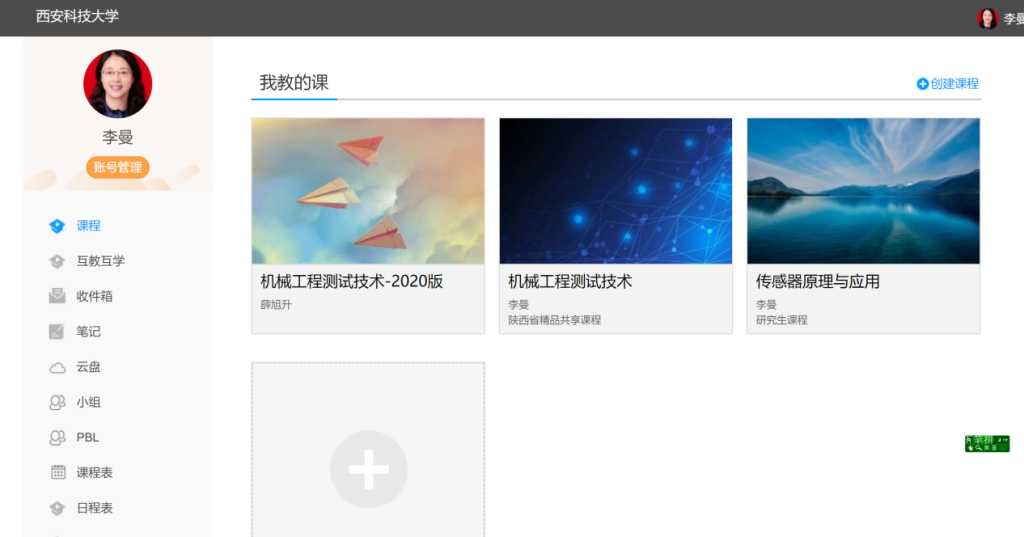Open the 传感器原理与应用 lake course thumbnail
Image resolution: width=1024 pixels, height=537 pixels.
tap(863, 191)
